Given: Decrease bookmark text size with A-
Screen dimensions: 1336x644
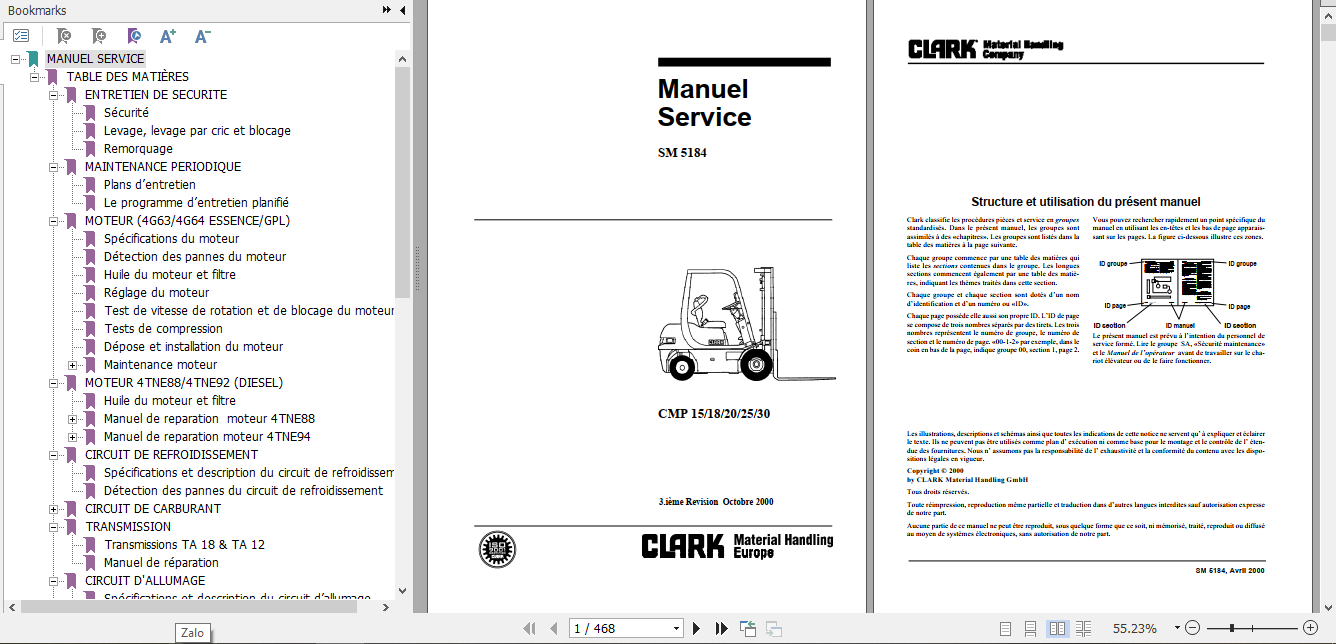Looking at the screenshot, I should tap(202, 36).
